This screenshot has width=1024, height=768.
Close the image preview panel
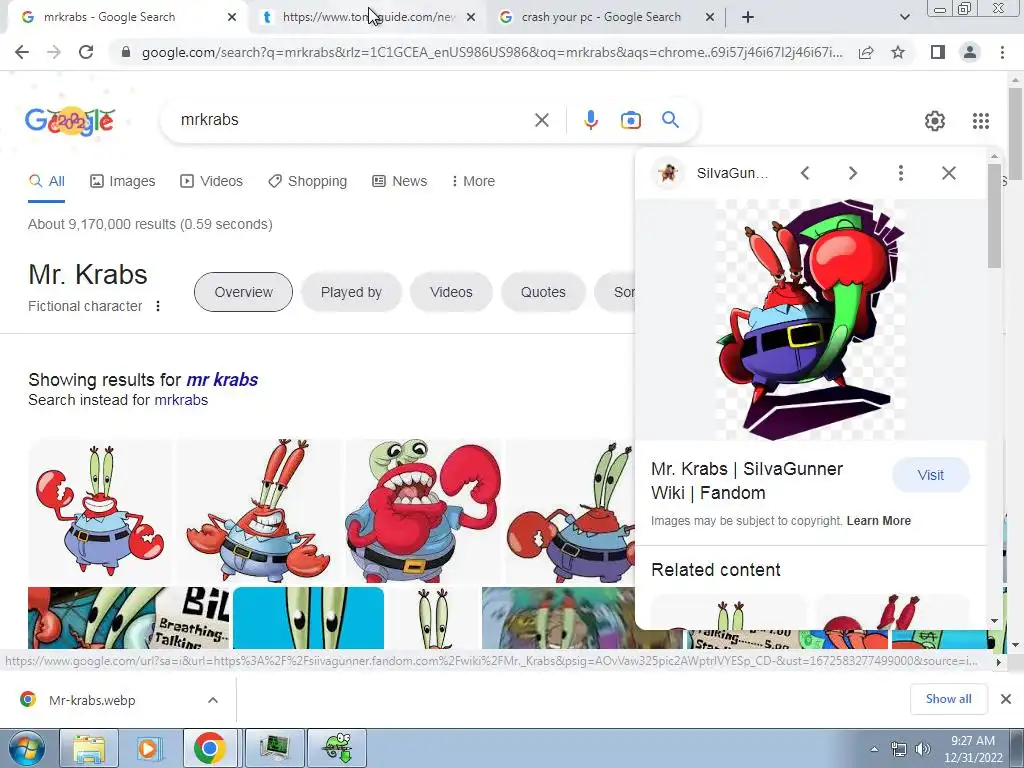tap(949, 173)
